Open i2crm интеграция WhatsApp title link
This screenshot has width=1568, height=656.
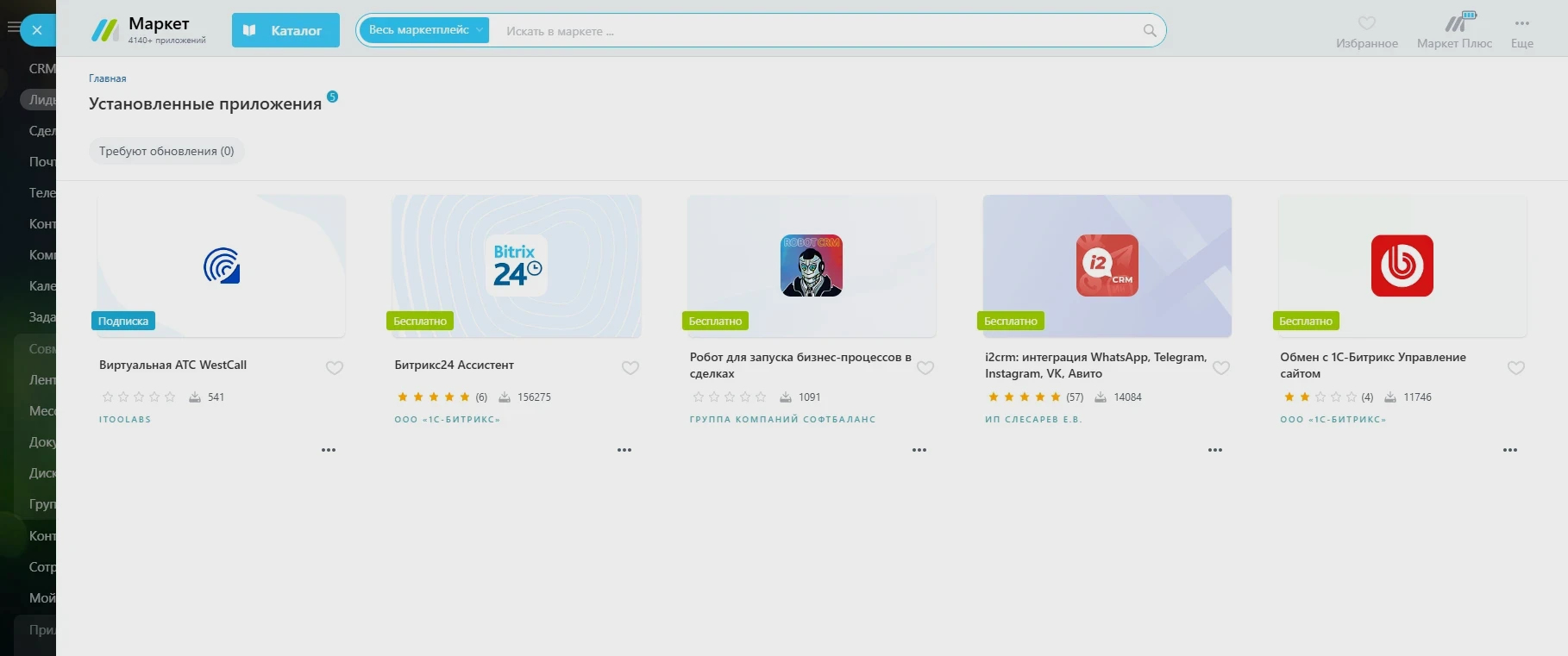pos(1096,365)
